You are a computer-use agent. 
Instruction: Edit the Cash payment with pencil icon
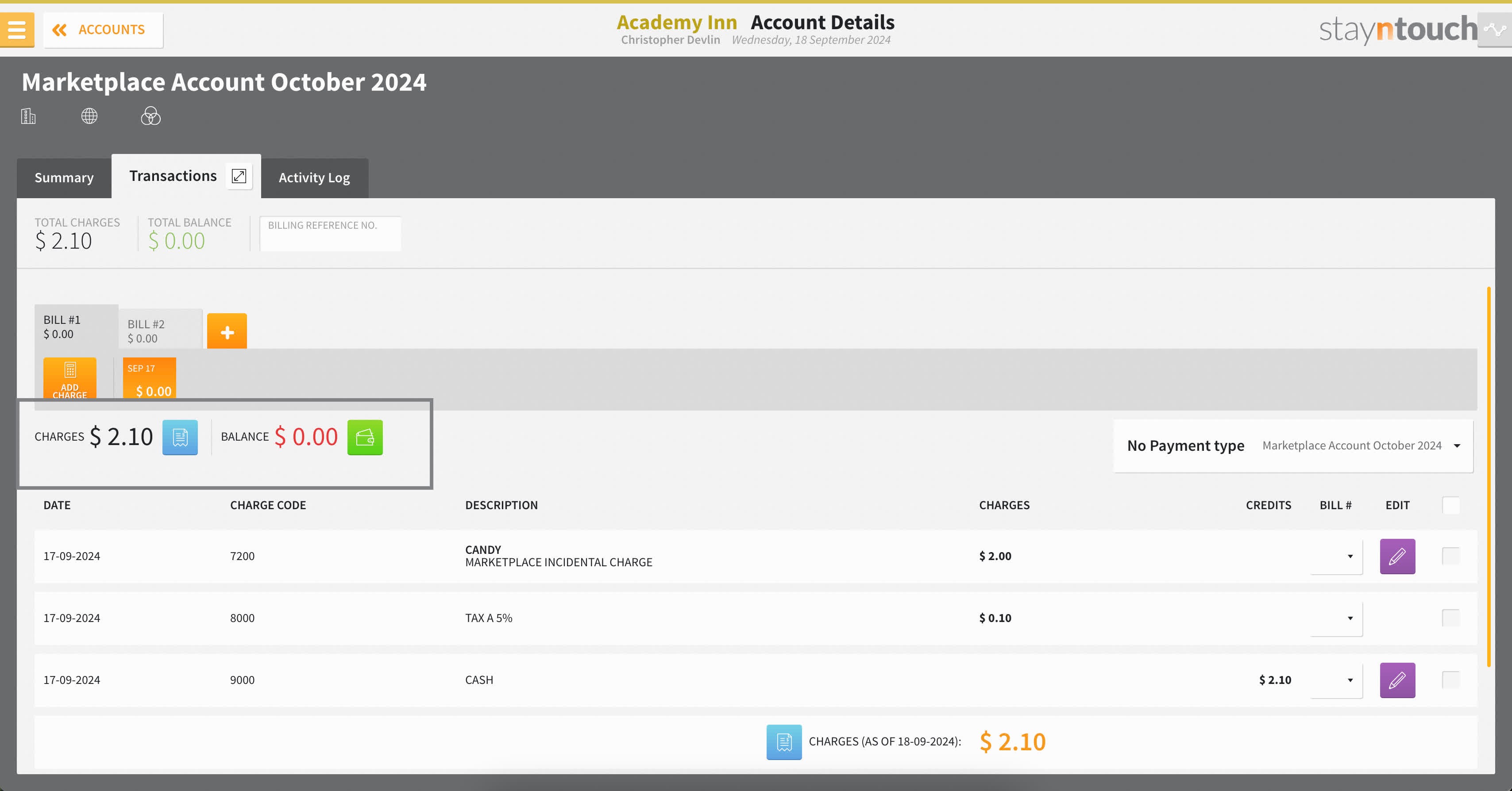click(x=1397, y=680)
